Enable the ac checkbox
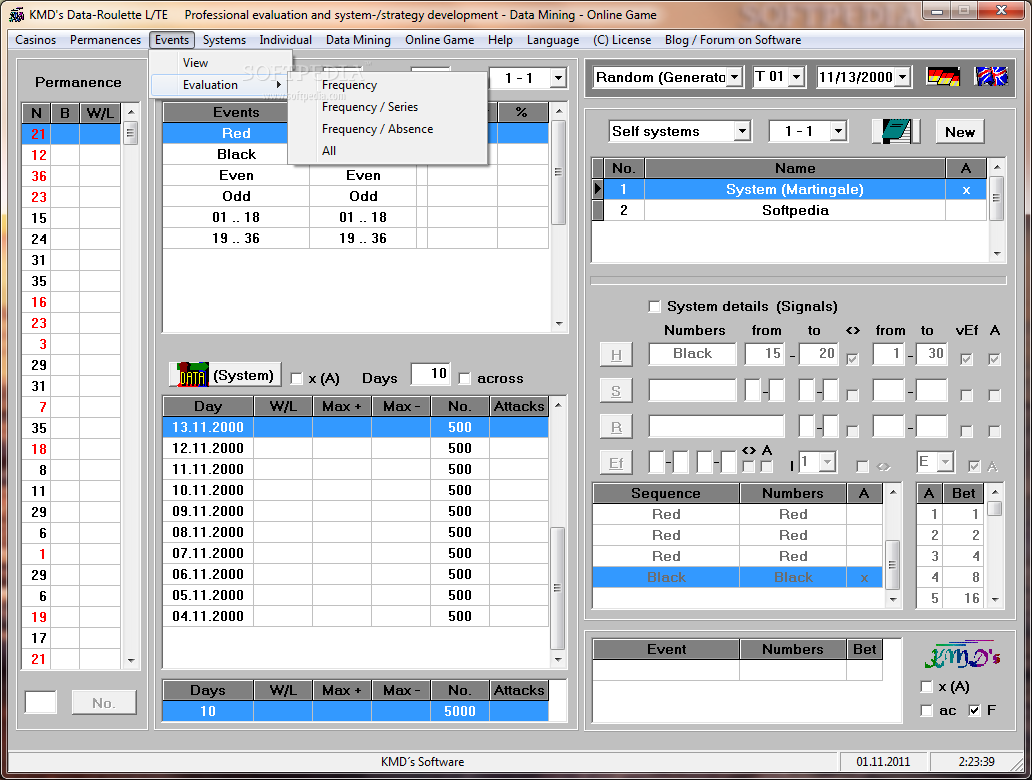Screen dimensions: 1032x780 pos(927,710)
